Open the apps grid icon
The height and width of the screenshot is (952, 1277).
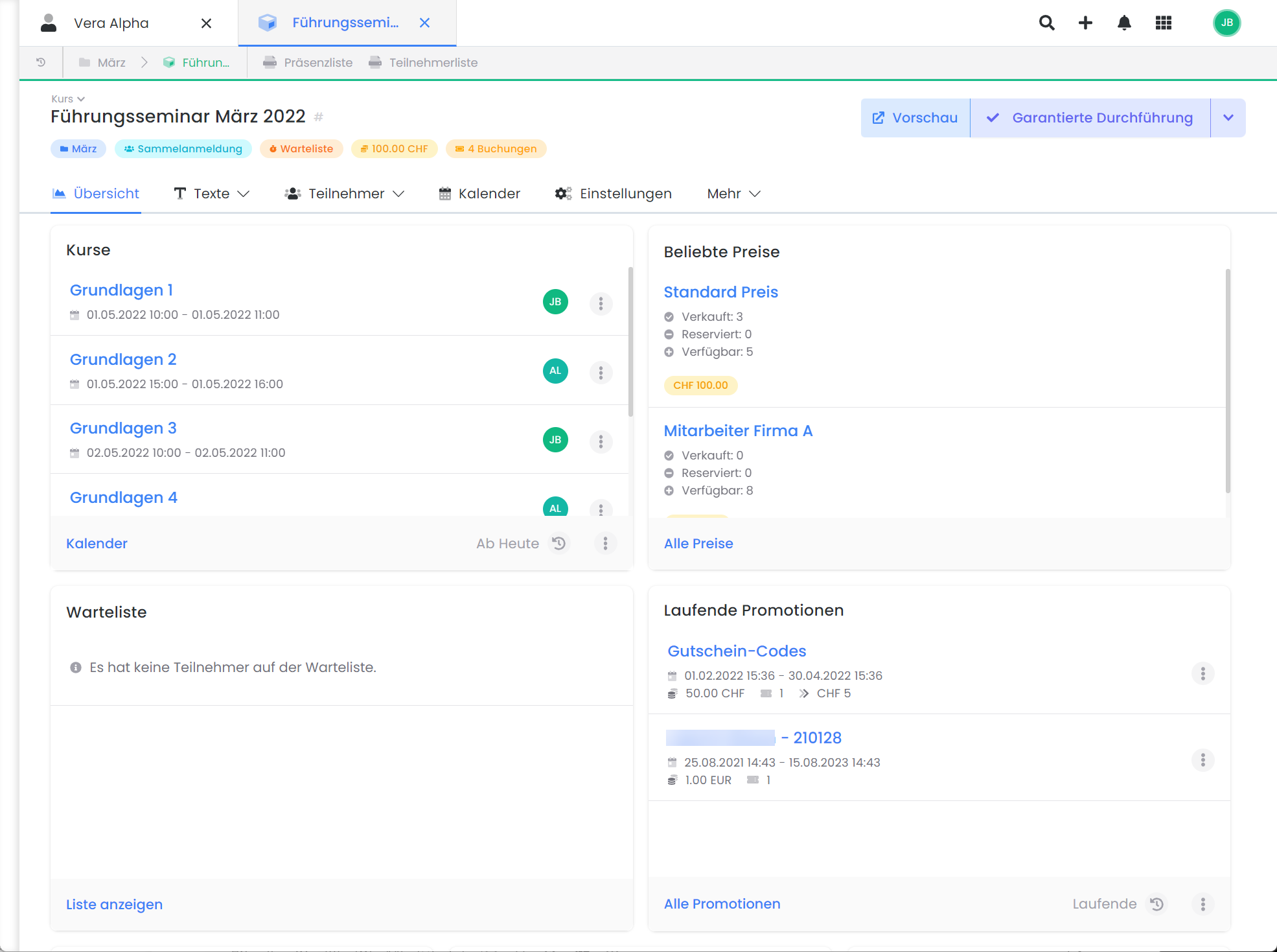pos(1164,23)
